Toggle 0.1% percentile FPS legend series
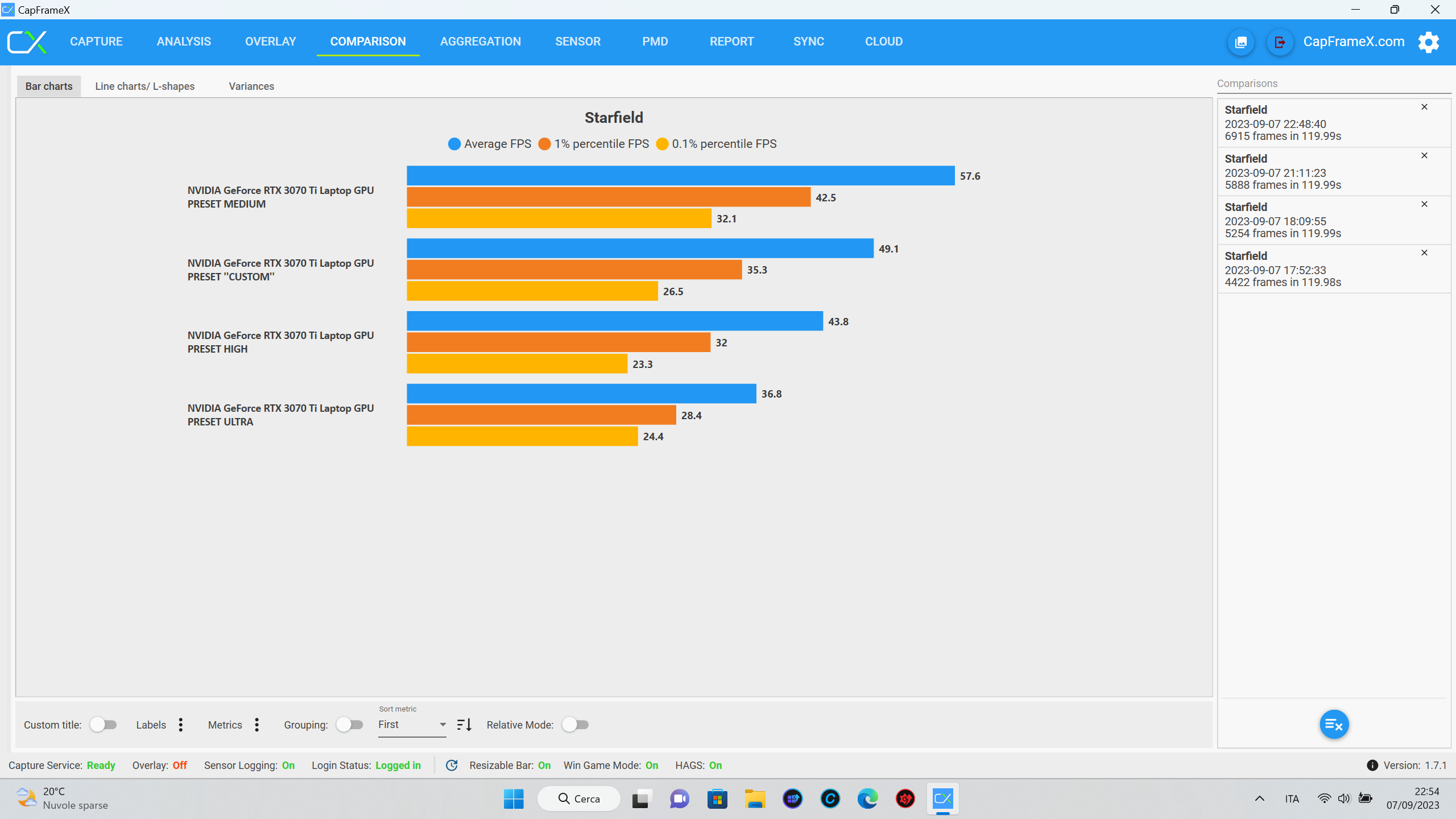Viewport: 1456px width, 819px height. click(716, 144)
